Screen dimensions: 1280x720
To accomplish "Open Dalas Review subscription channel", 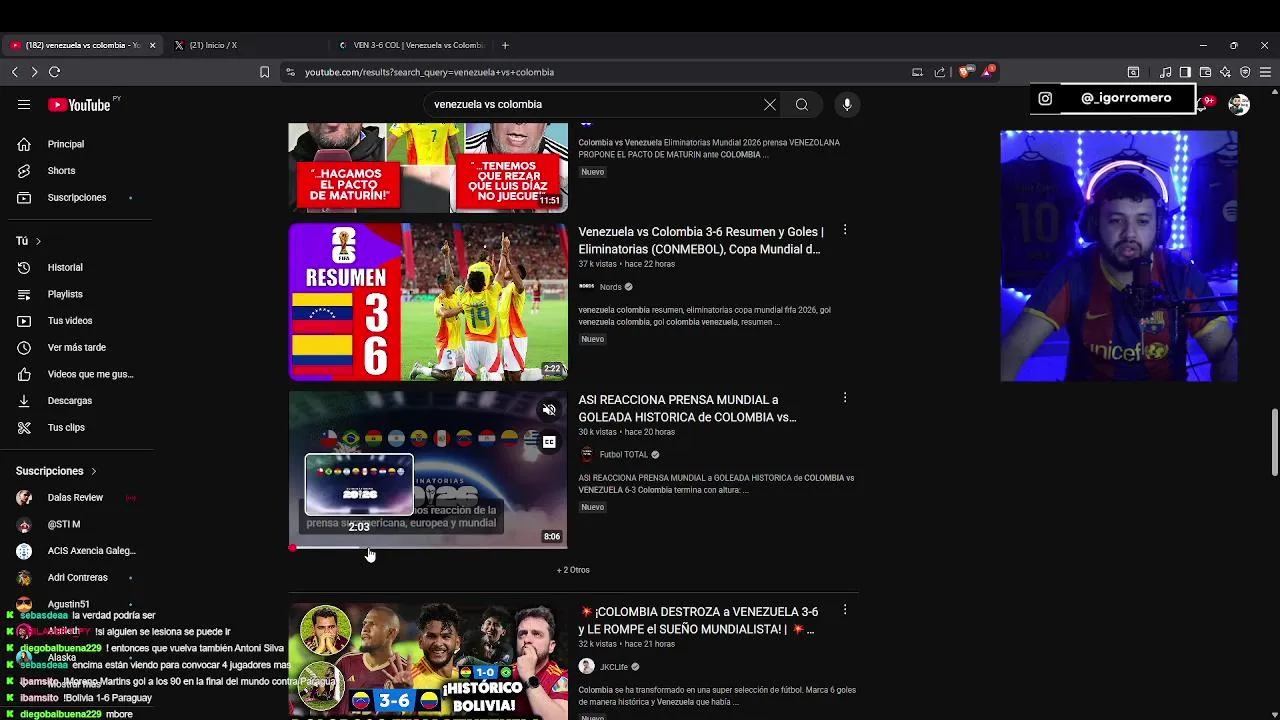I will pyautogui.click(x=77, y=497).
